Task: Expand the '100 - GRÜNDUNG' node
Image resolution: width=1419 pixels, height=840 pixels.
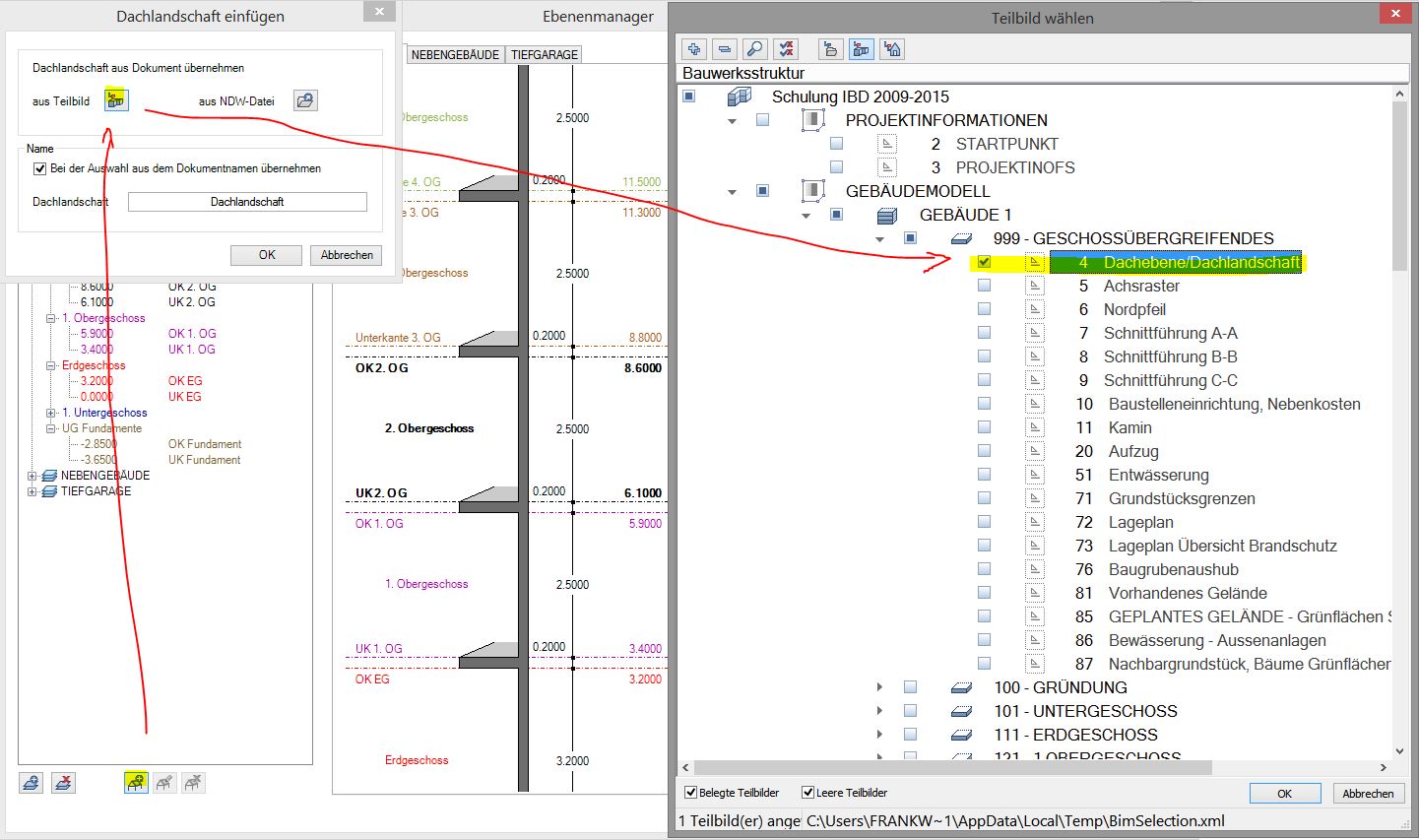Action: click(879, 687)
